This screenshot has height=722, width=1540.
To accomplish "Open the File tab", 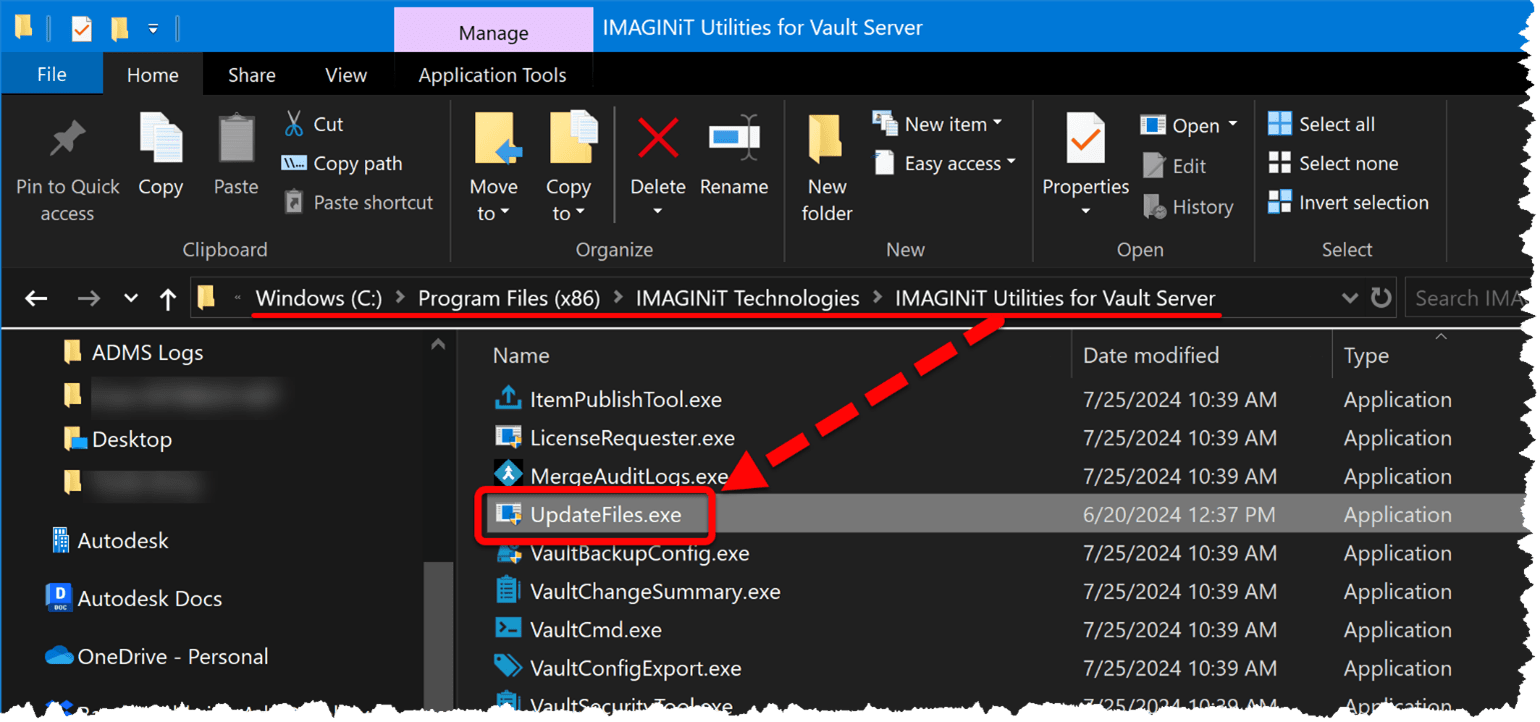I will click(x=52, y=75).
